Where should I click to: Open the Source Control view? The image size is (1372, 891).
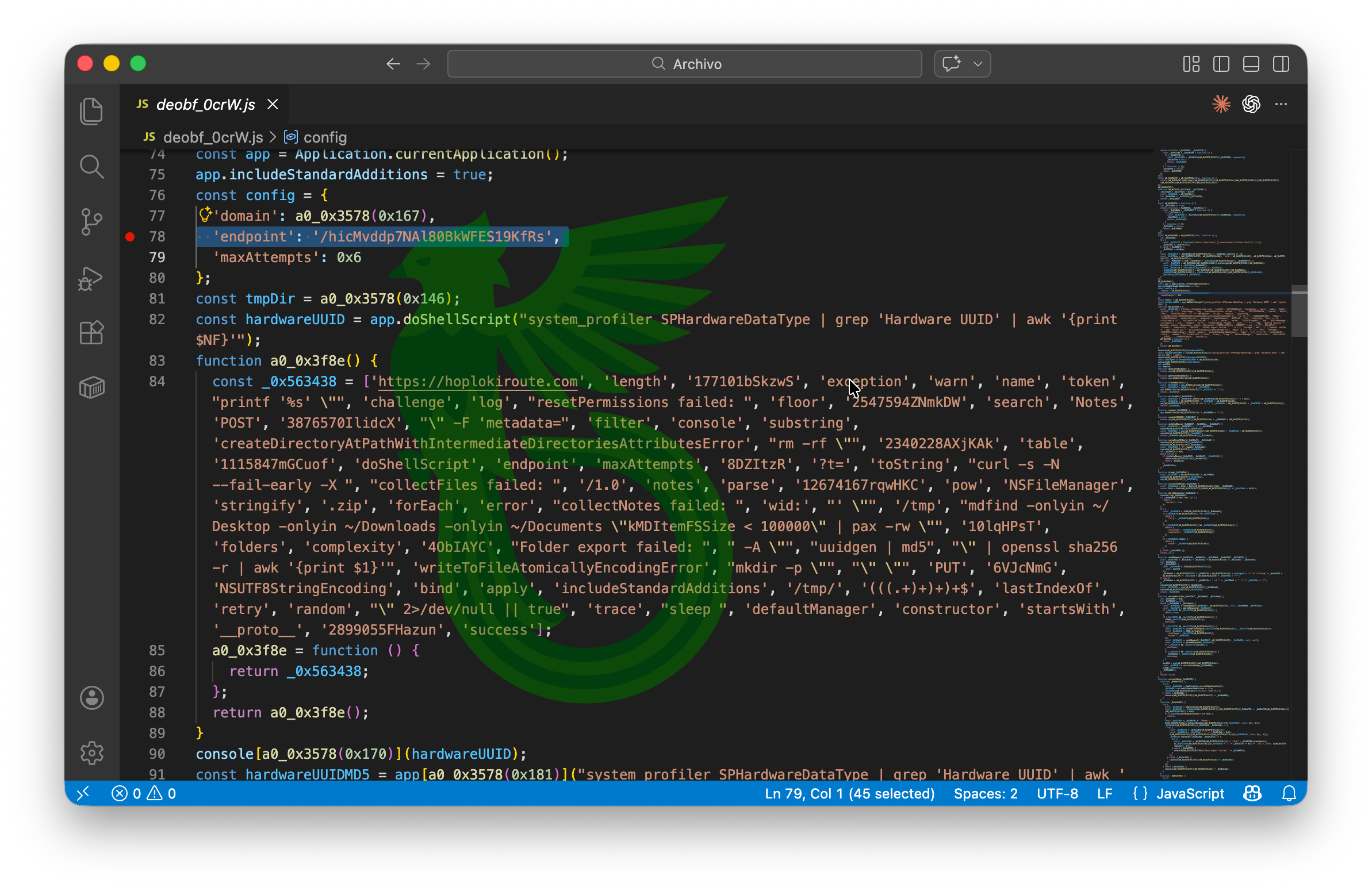click(x=91, y=222)
